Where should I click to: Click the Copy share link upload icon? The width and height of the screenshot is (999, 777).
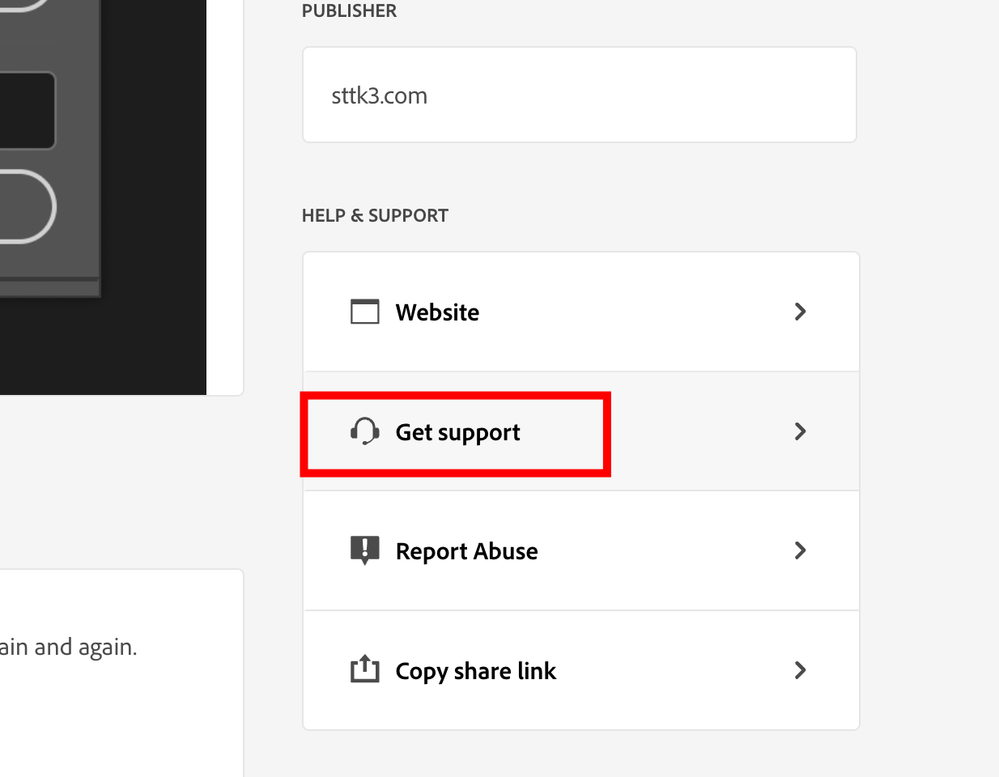pyautogui.click(x=365, y=670)
